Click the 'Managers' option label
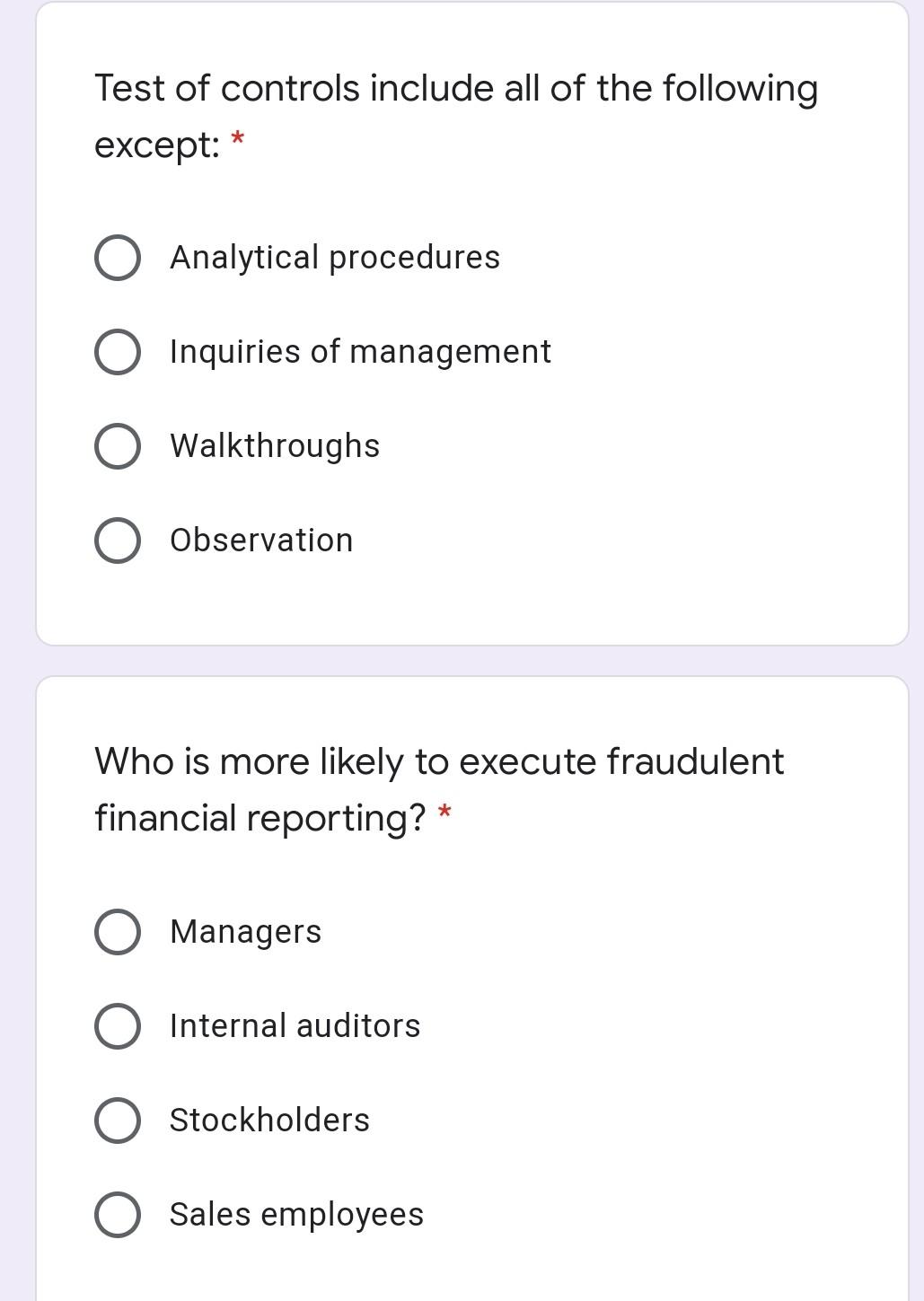This screenshot has width=924, height=1301. click(245, 932)
